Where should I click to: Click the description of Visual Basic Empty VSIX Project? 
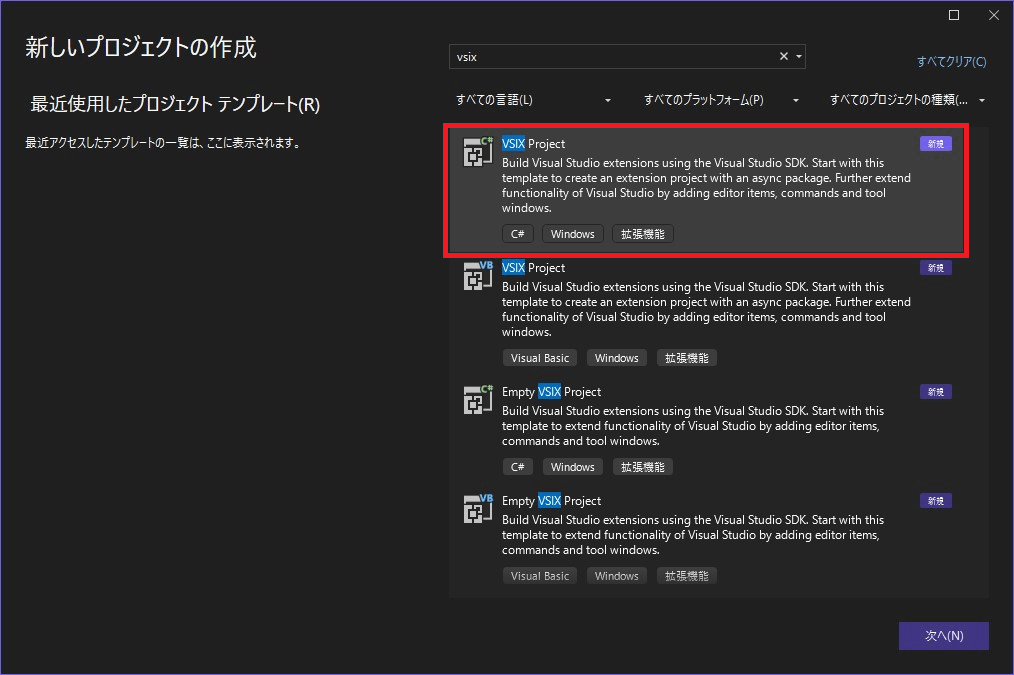pos(693,535)
